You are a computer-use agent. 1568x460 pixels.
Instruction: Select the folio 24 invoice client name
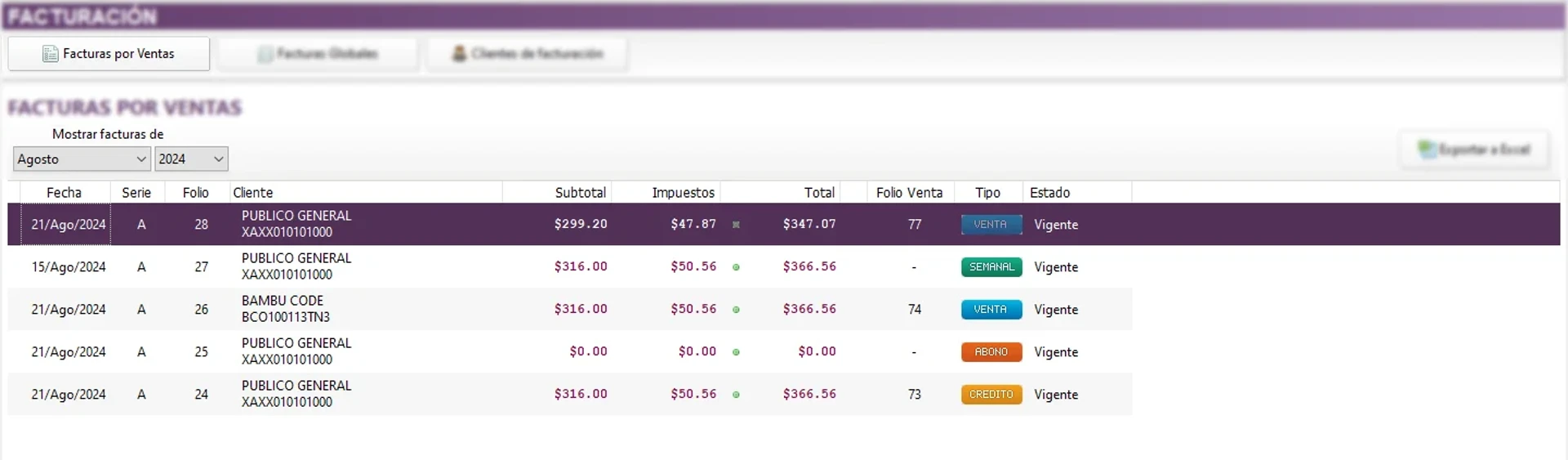tap(296, 386)
